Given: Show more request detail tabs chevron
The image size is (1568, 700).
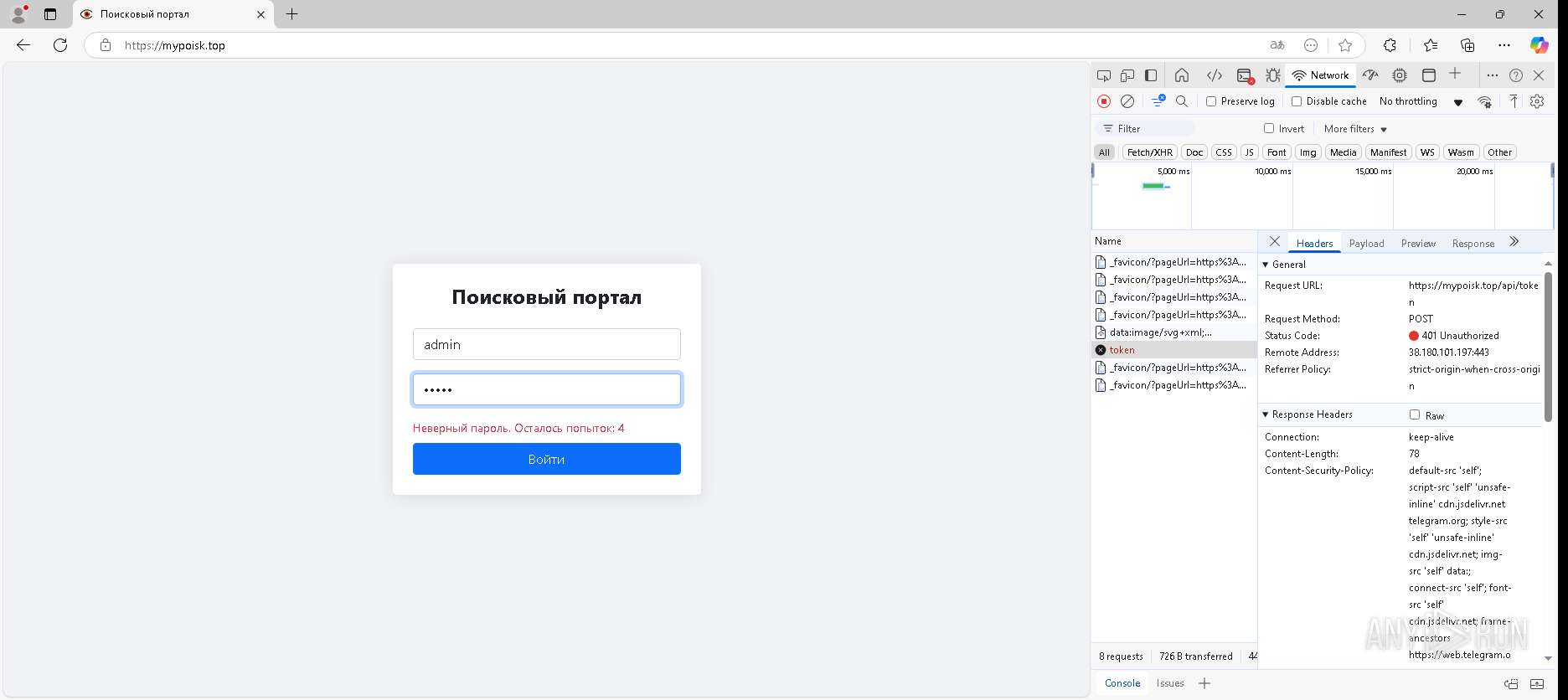Looking at the screenshot, I should coord(1514,242).
